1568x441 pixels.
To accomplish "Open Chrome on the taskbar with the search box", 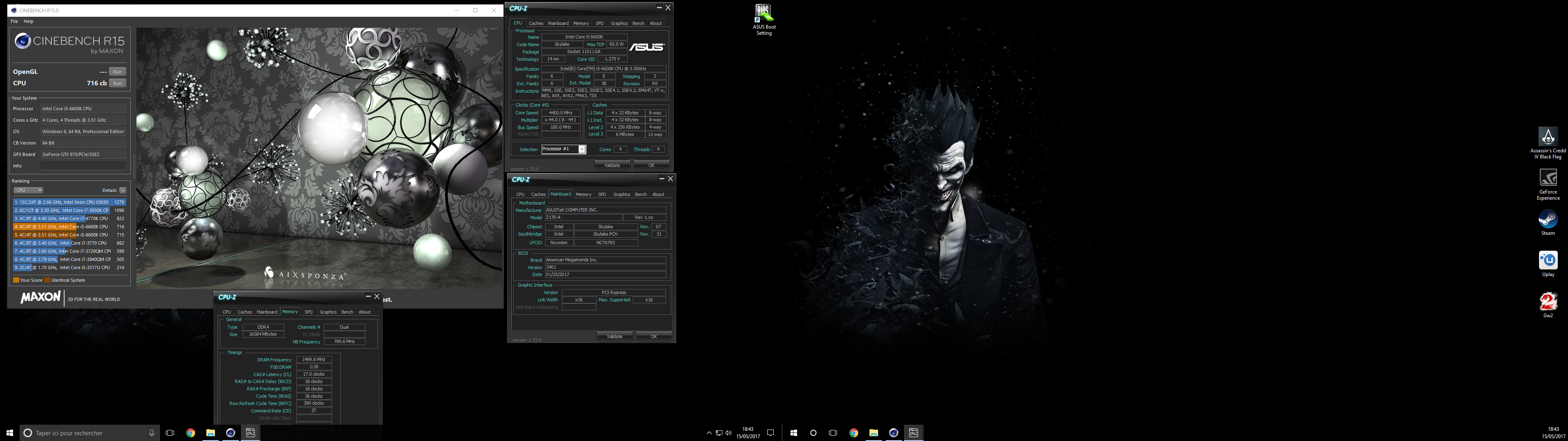I will [191, 433].
